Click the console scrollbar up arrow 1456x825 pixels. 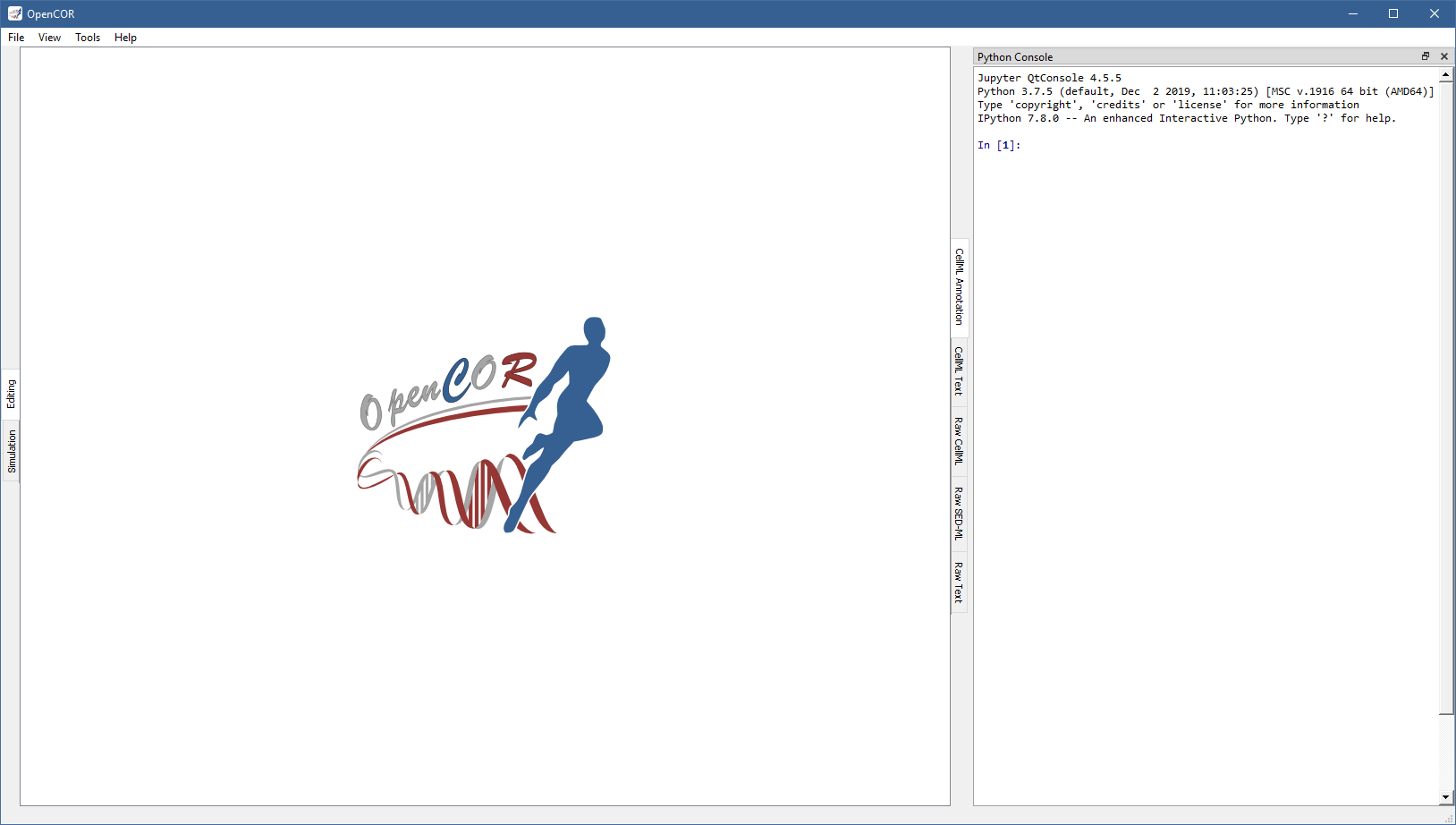[x=1446, y=75]
